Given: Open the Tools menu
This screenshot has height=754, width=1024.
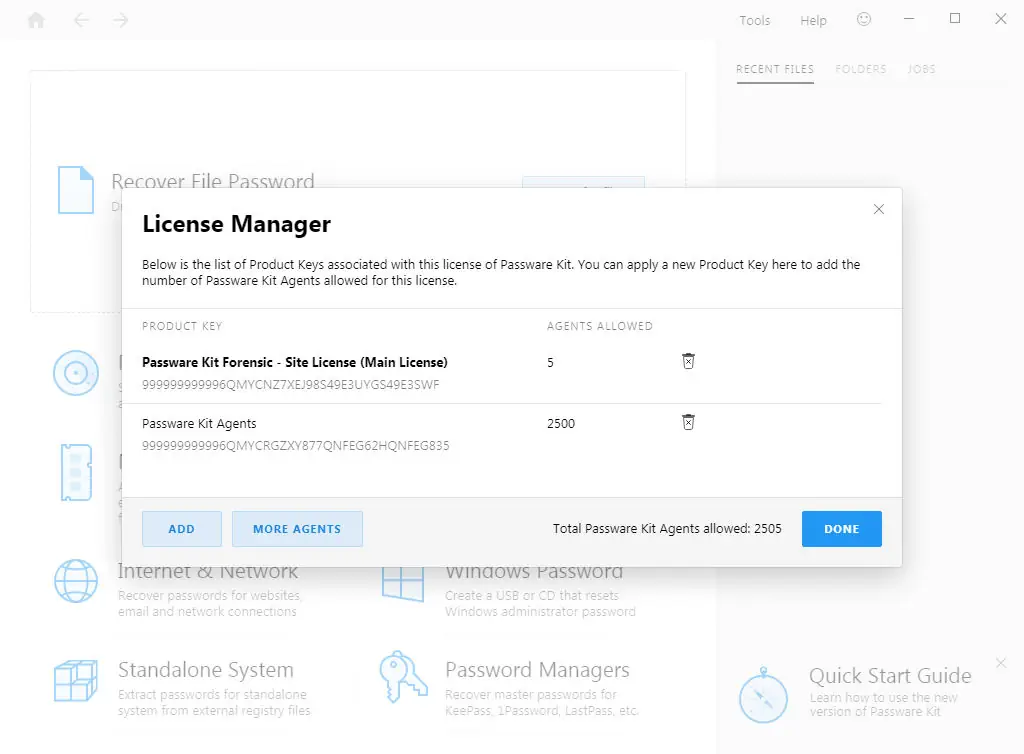Looking at the screenshot, I should 755,20.
